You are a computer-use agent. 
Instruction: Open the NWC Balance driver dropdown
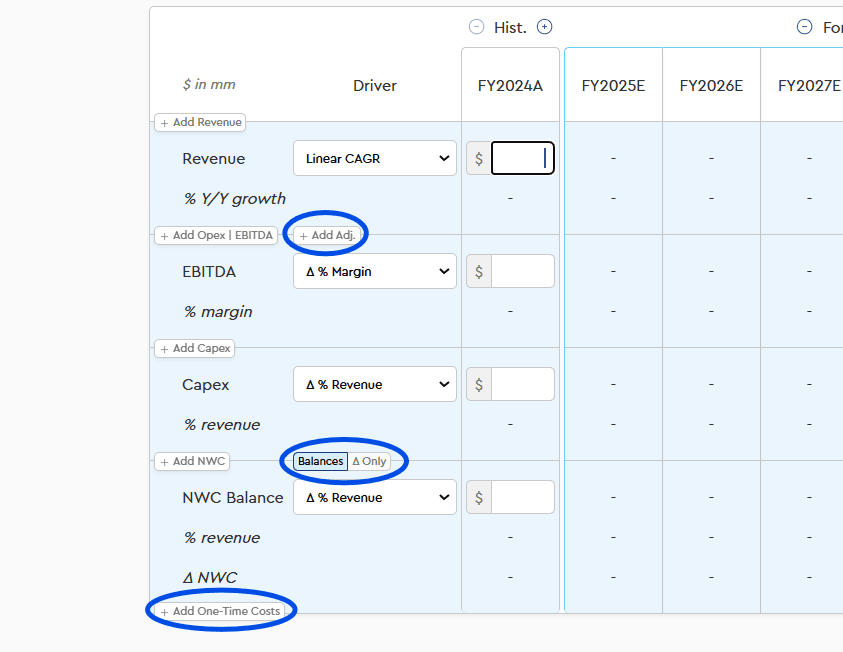(375, 497)
